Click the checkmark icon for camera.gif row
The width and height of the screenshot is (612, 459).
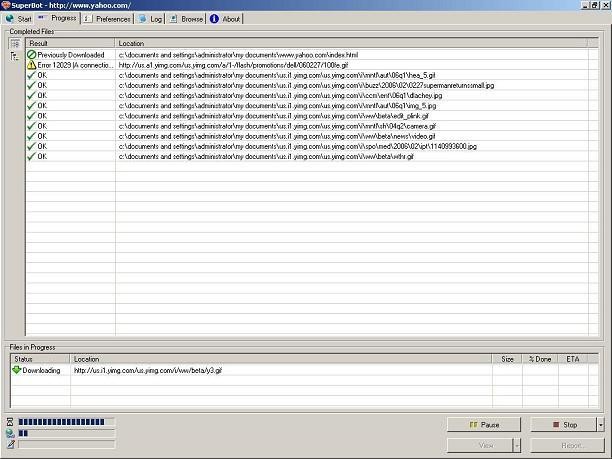coord(32,126)
